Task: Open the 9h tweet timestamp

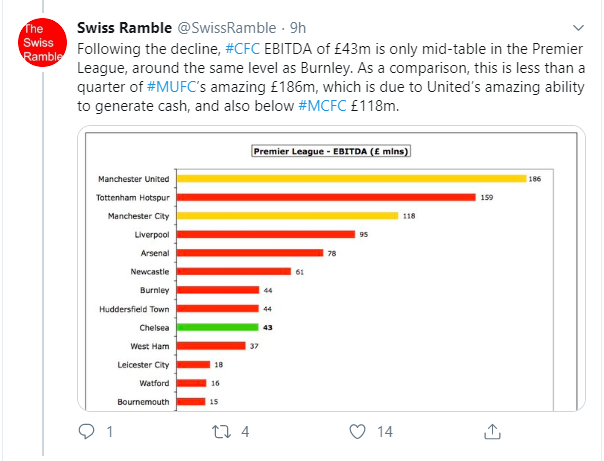Action: 298,28
